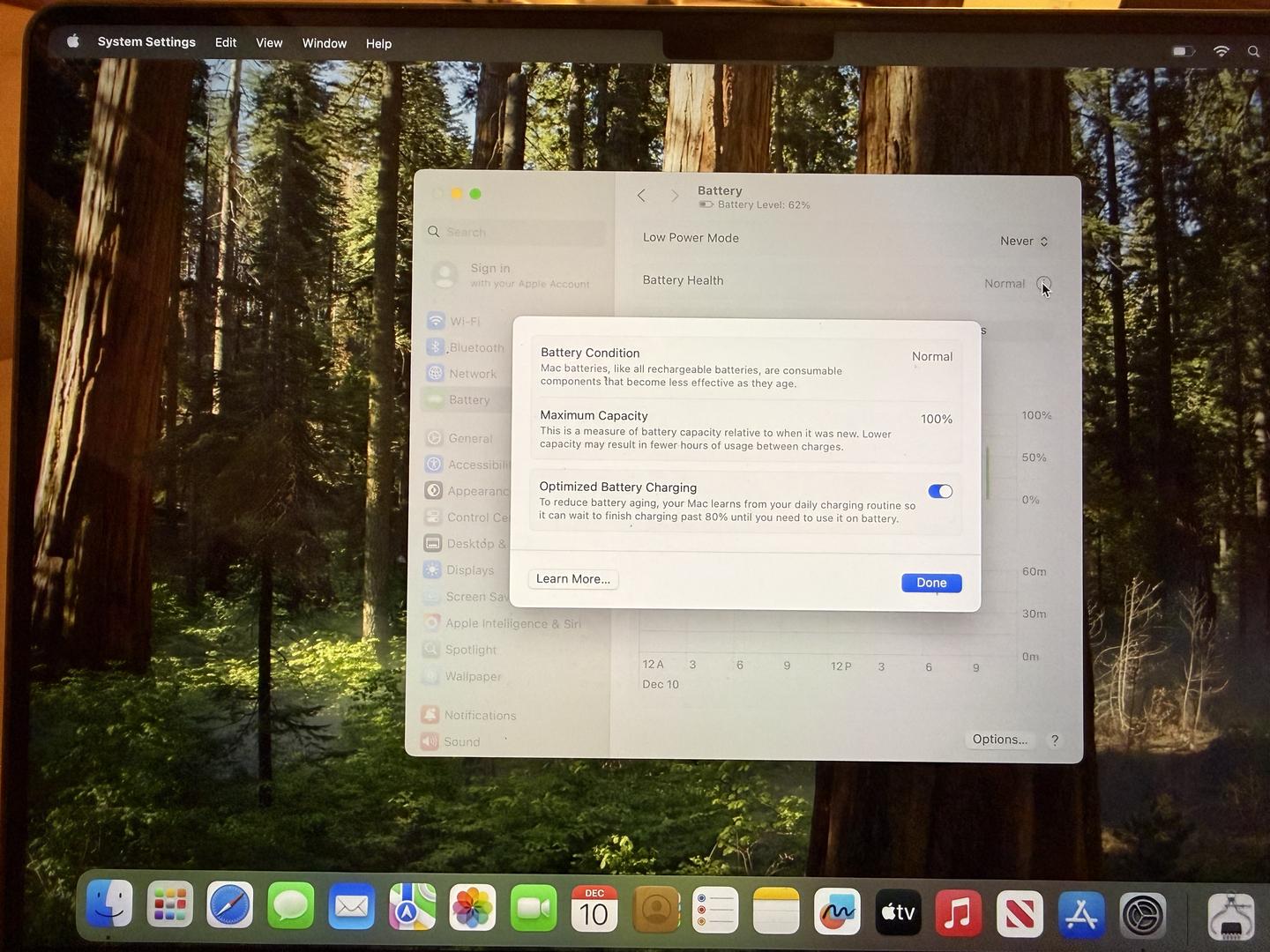Launch Maps from the Dock
1270x952 pixels.
[412, 907]
